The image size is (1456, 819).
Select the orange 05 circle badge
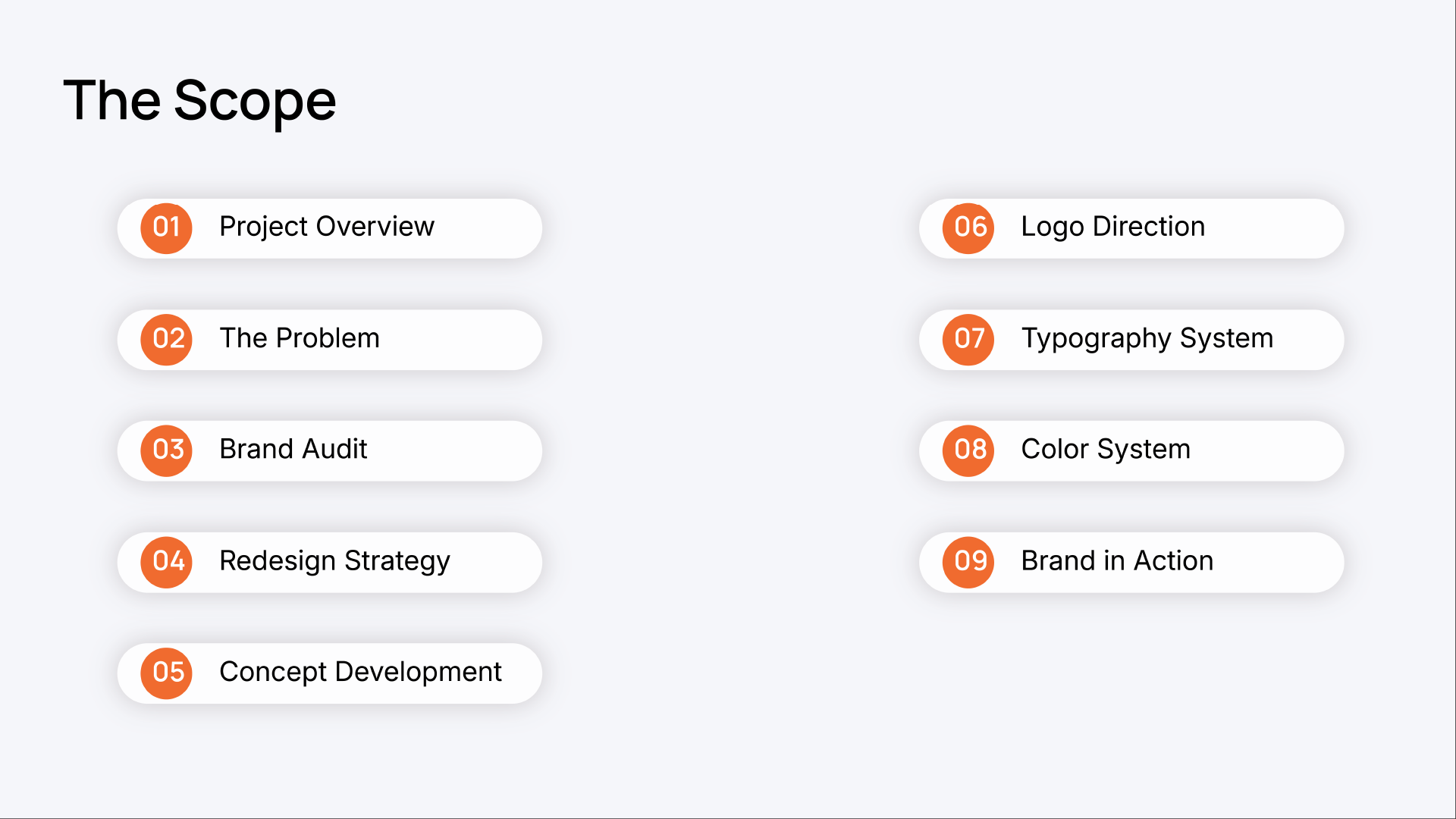166,673
